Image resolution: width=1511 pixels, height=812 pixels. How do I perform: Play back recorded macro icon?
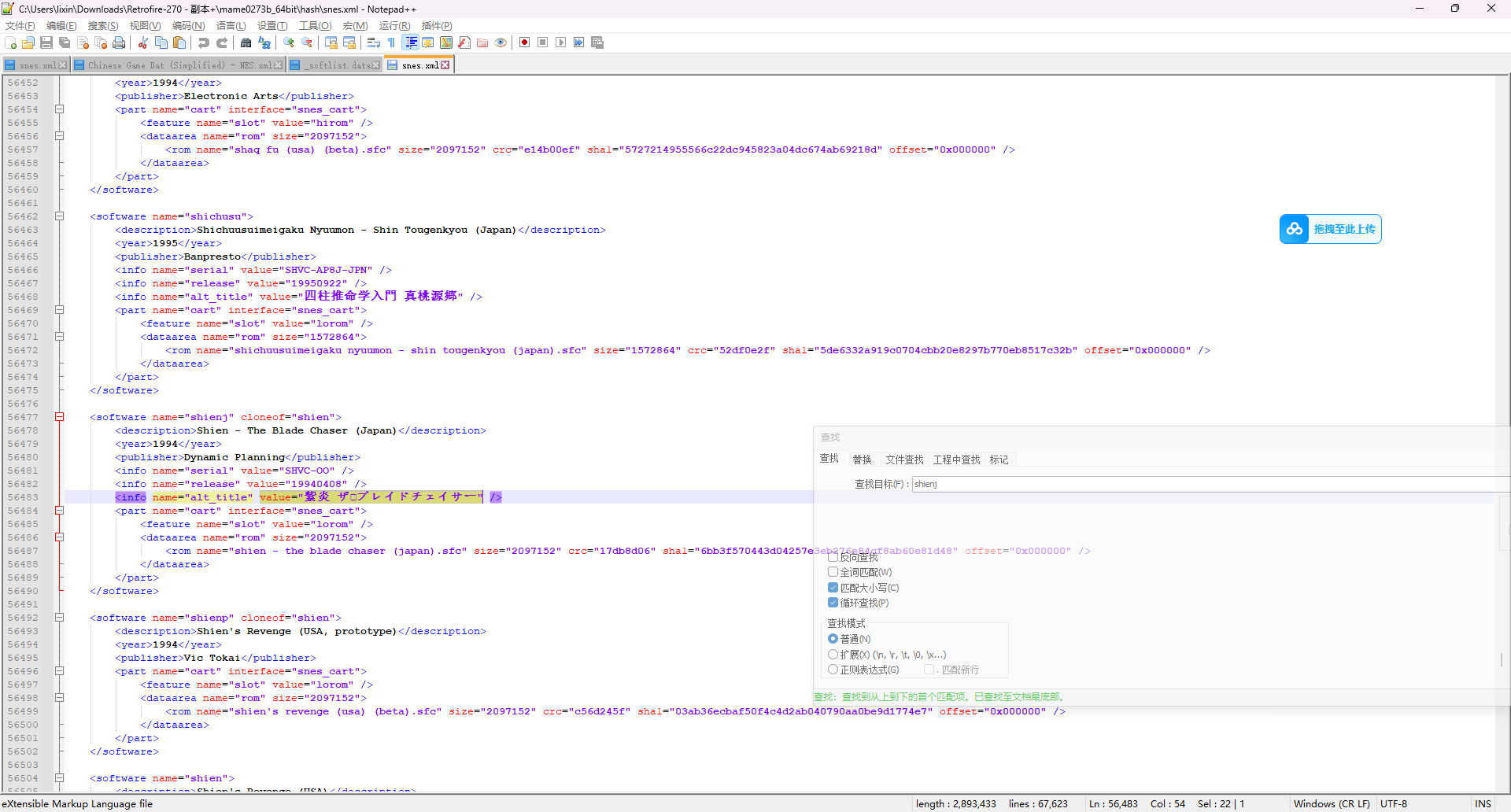click(561, 42)
